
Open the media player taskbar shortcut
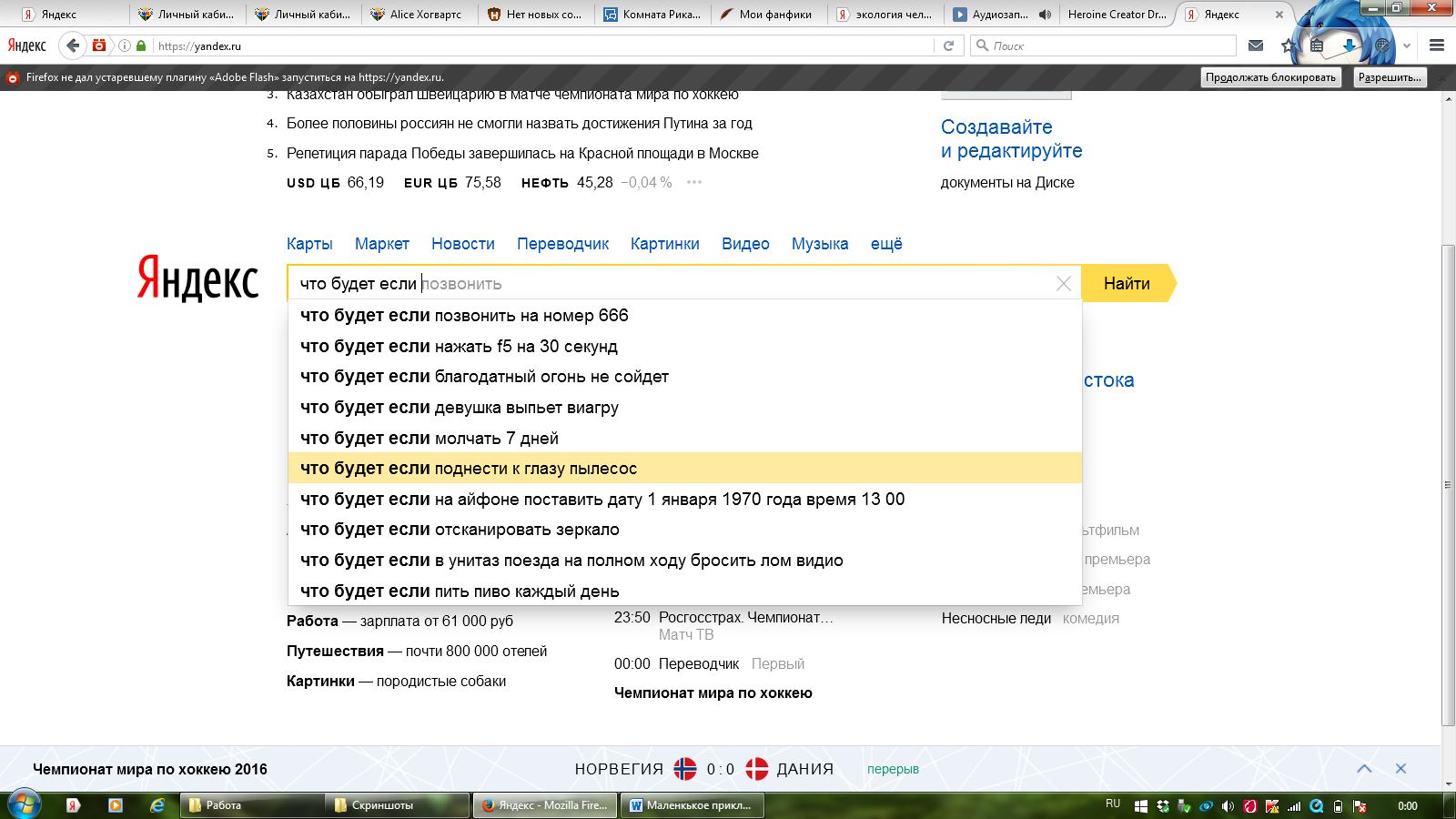[116, 805]
